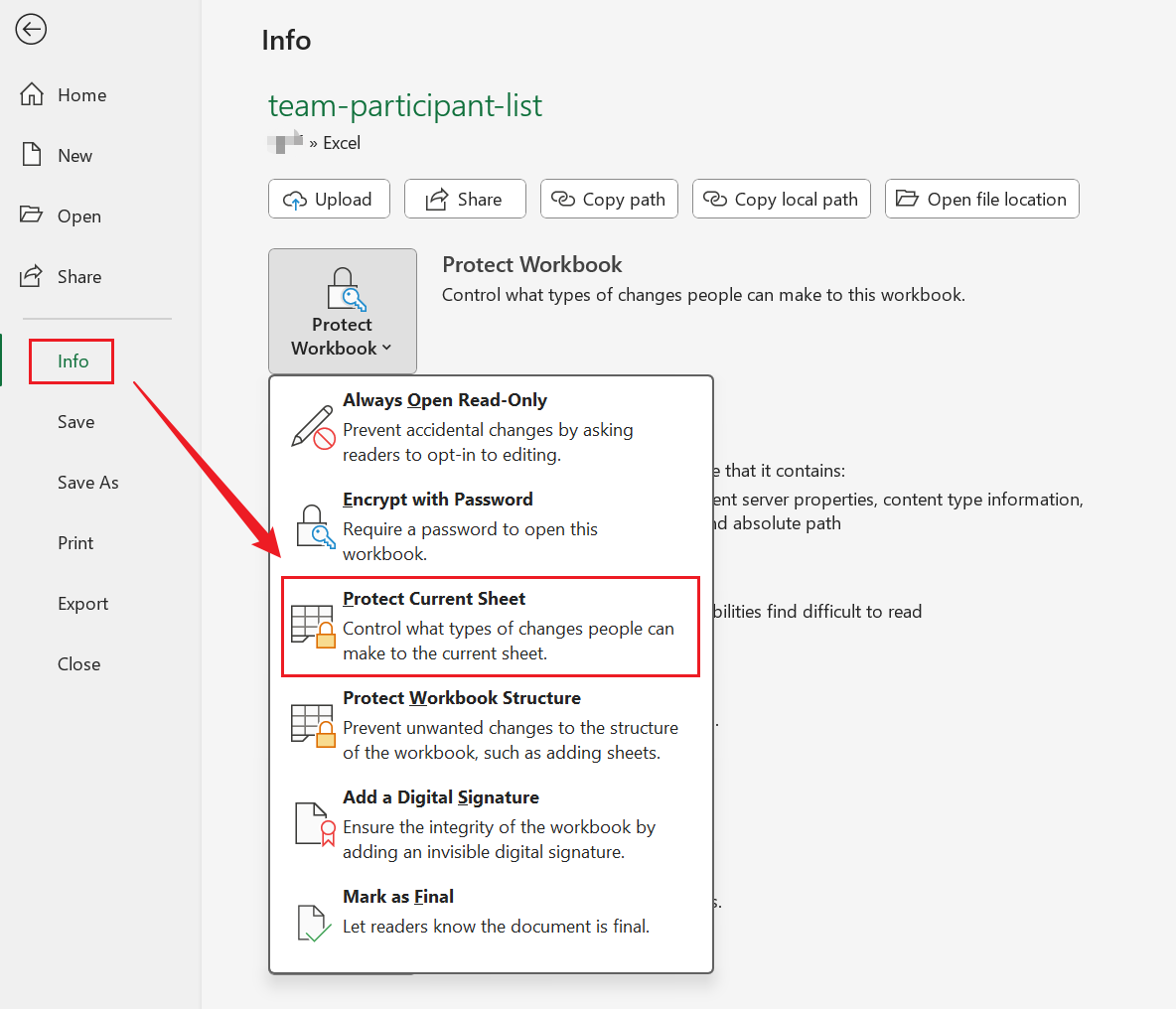Click the Open file location button
The height and width of the screenshot is (1009, 1176).
[981, 200]
